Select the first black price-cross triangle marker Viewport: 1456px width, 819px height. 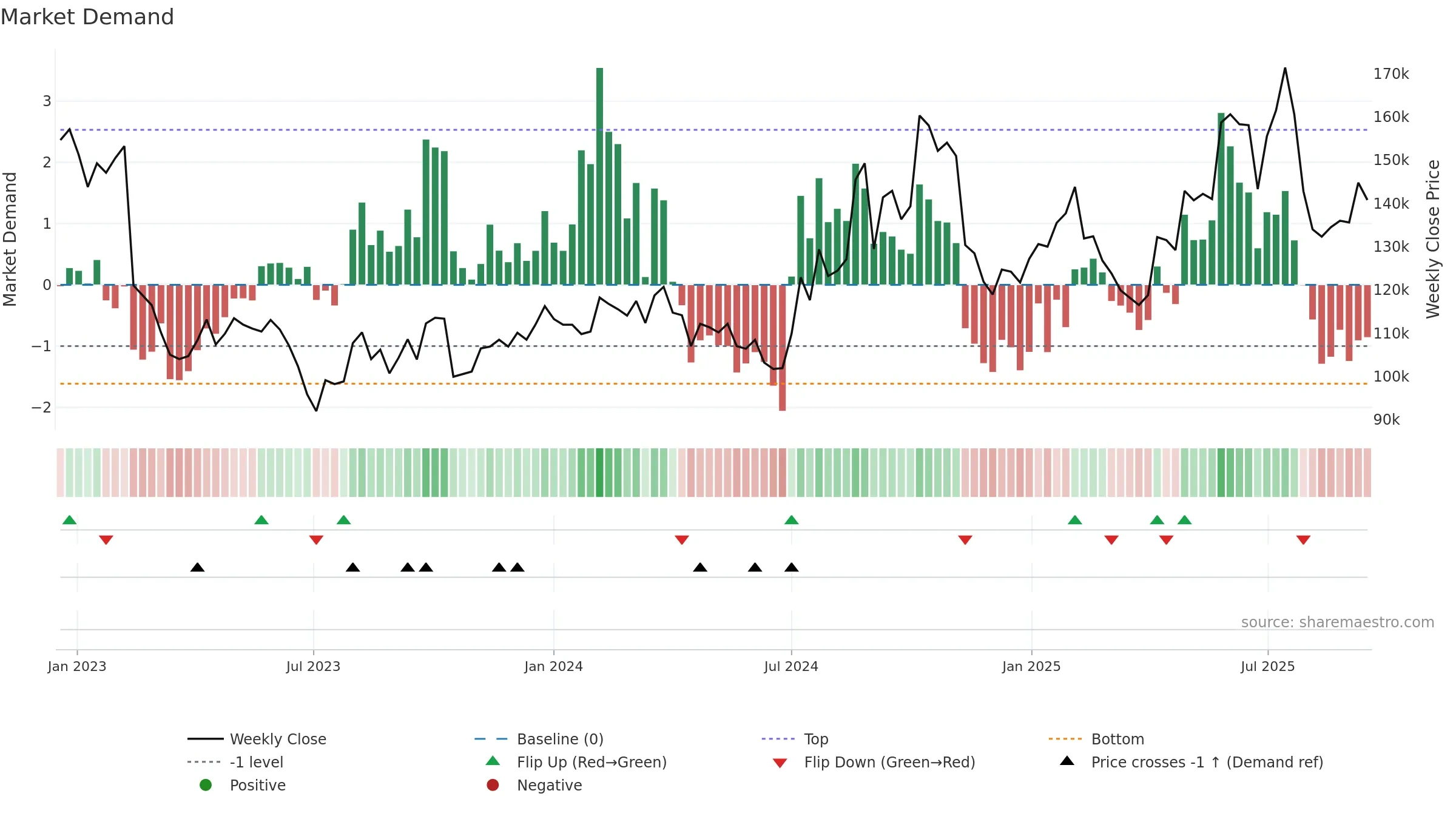click(197, 567)
